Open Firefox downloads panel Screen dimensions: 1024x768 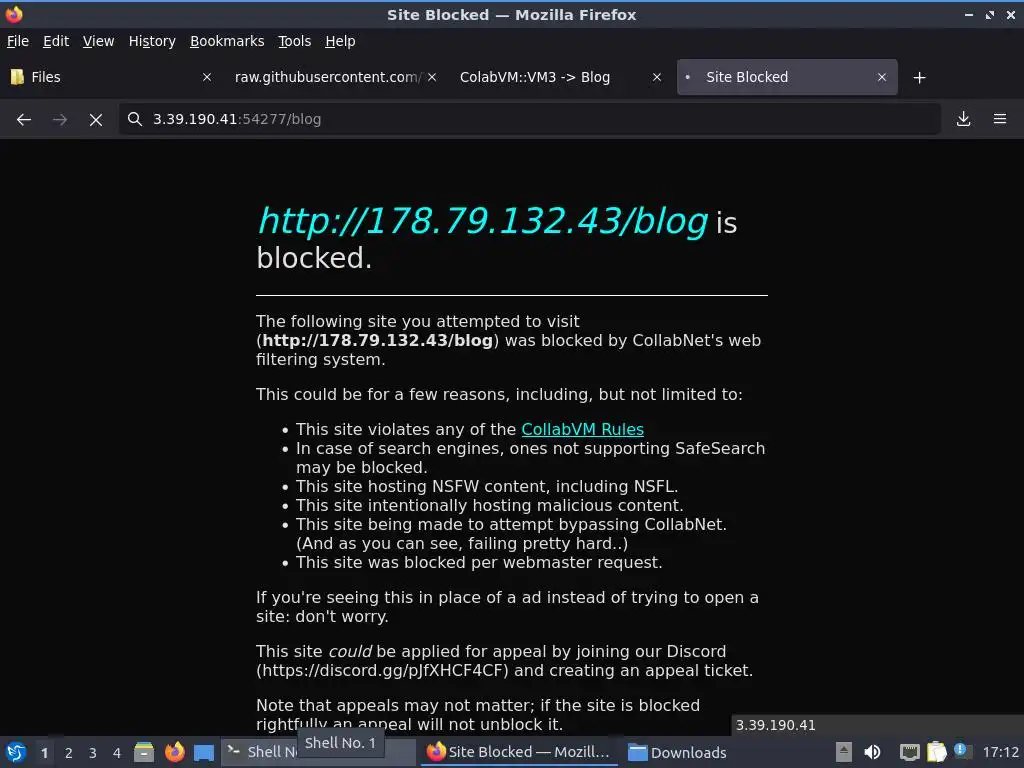(963, 119)
